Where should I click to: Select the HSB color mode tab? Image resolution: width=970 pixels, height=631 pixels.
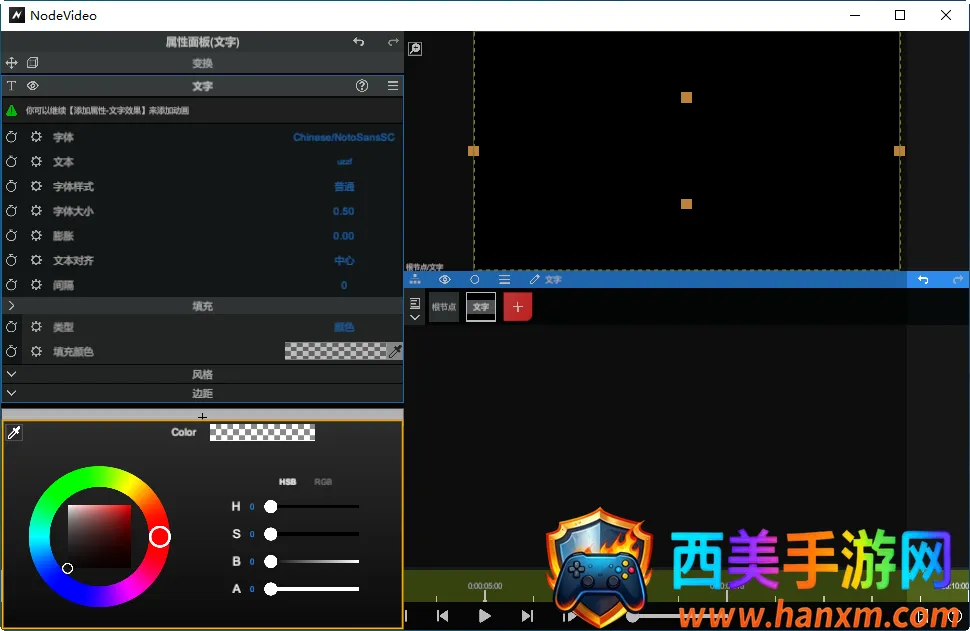287,482
